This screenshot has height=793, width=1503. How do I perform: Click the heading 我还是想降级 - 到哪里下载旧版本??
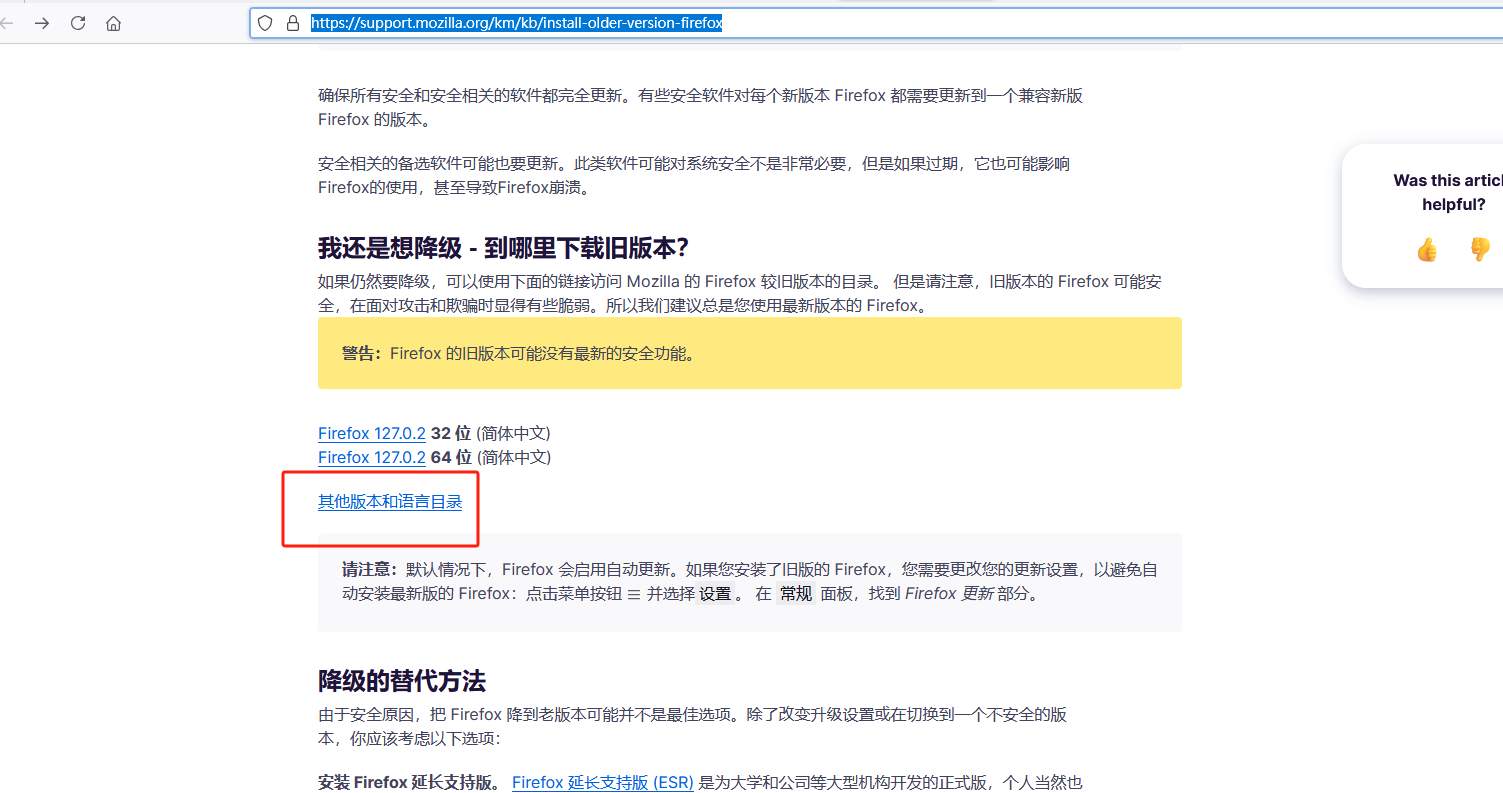[503, 248]
